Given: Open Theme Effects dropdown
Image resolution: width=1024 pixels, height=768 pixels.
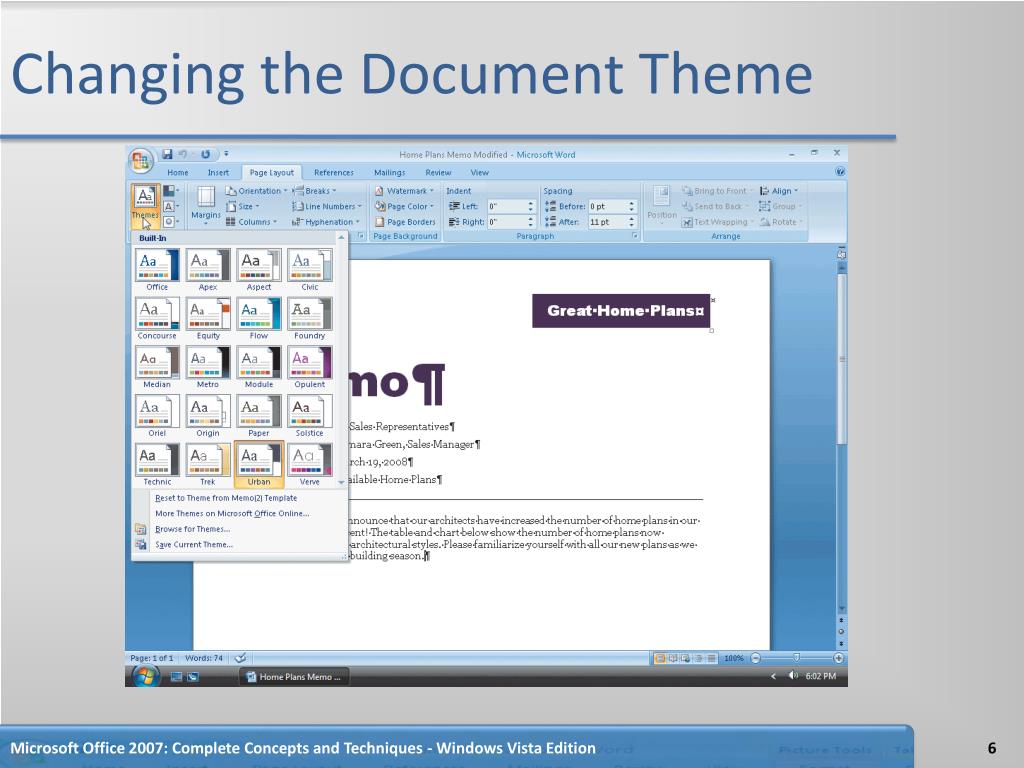Looking at the screenshot, I should (x=170, y=221).
